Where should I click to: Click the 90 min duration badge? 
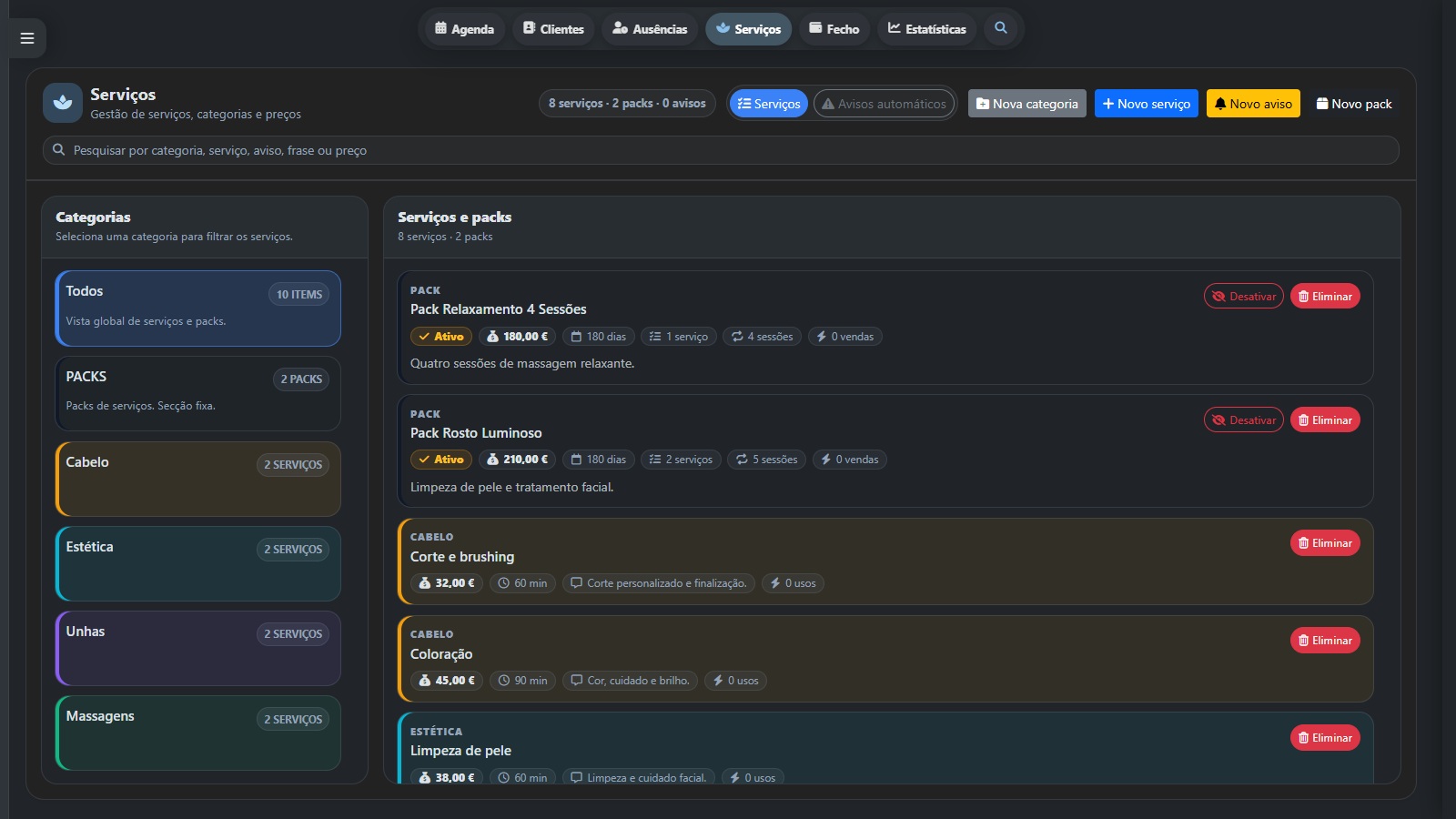click(x=522, y=680)
